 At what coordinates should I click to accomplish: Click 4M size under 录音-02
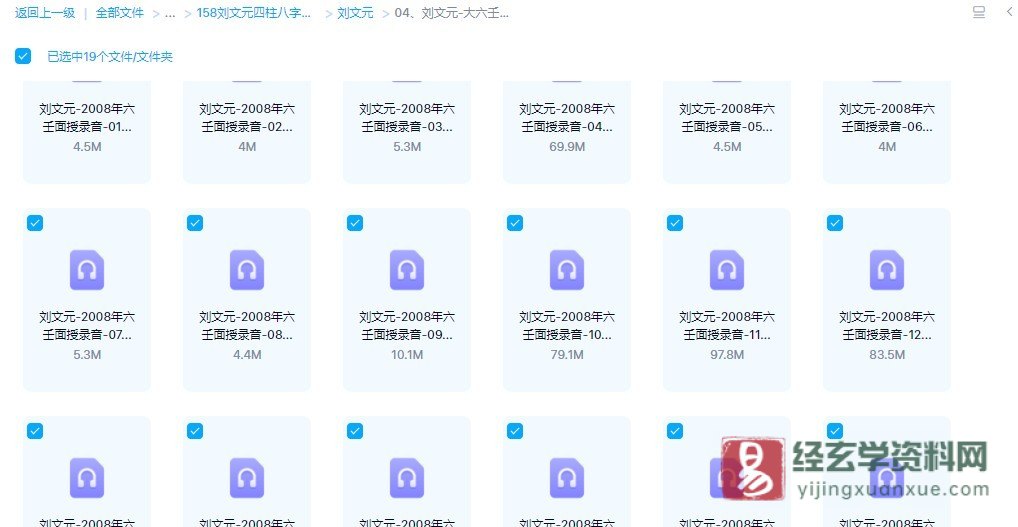click(247, 147)
